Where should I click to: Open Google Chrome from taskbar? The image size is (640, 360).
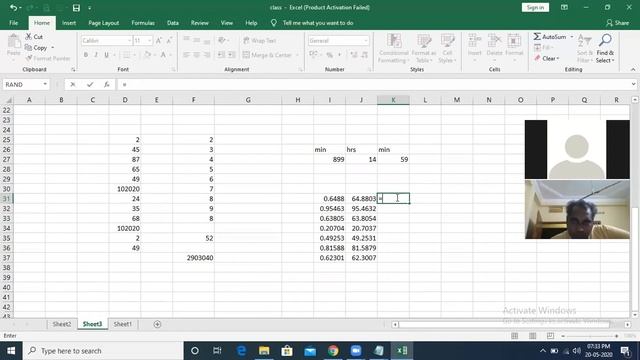[x=333, y=351]
